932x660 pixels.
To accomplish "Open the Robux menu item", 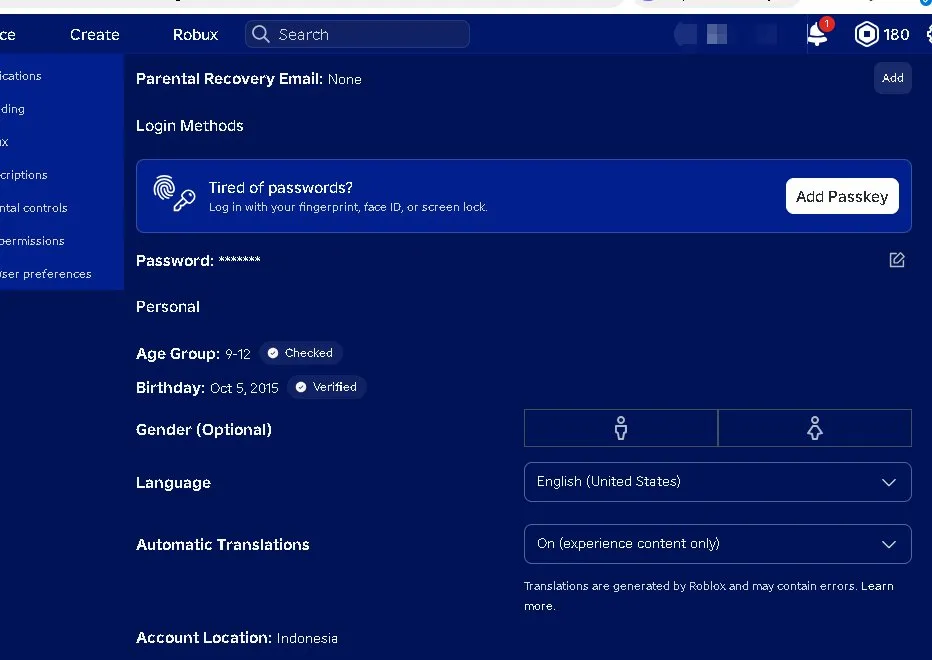I will pos(196,34).
